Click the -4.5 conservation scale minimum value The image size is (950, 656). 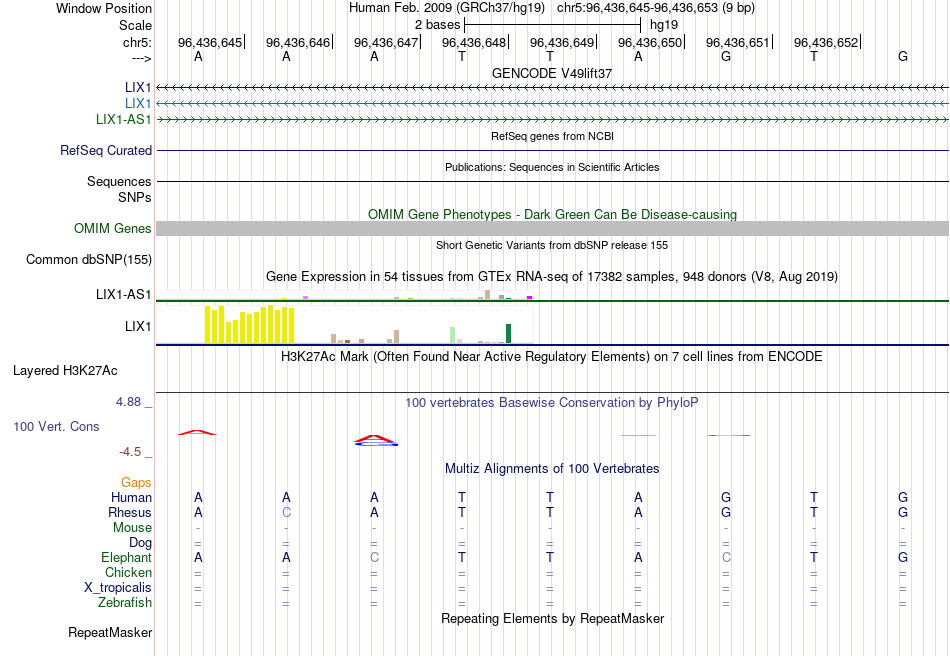130,452
